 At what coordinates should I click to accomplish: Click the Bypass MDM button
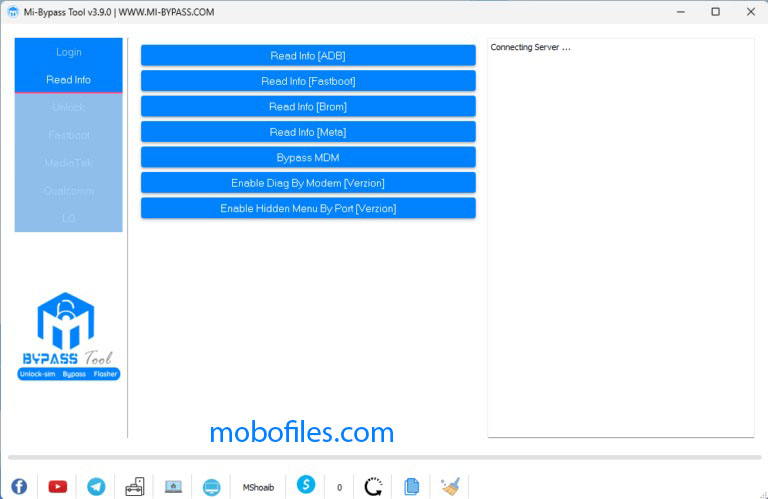point(308,158)
